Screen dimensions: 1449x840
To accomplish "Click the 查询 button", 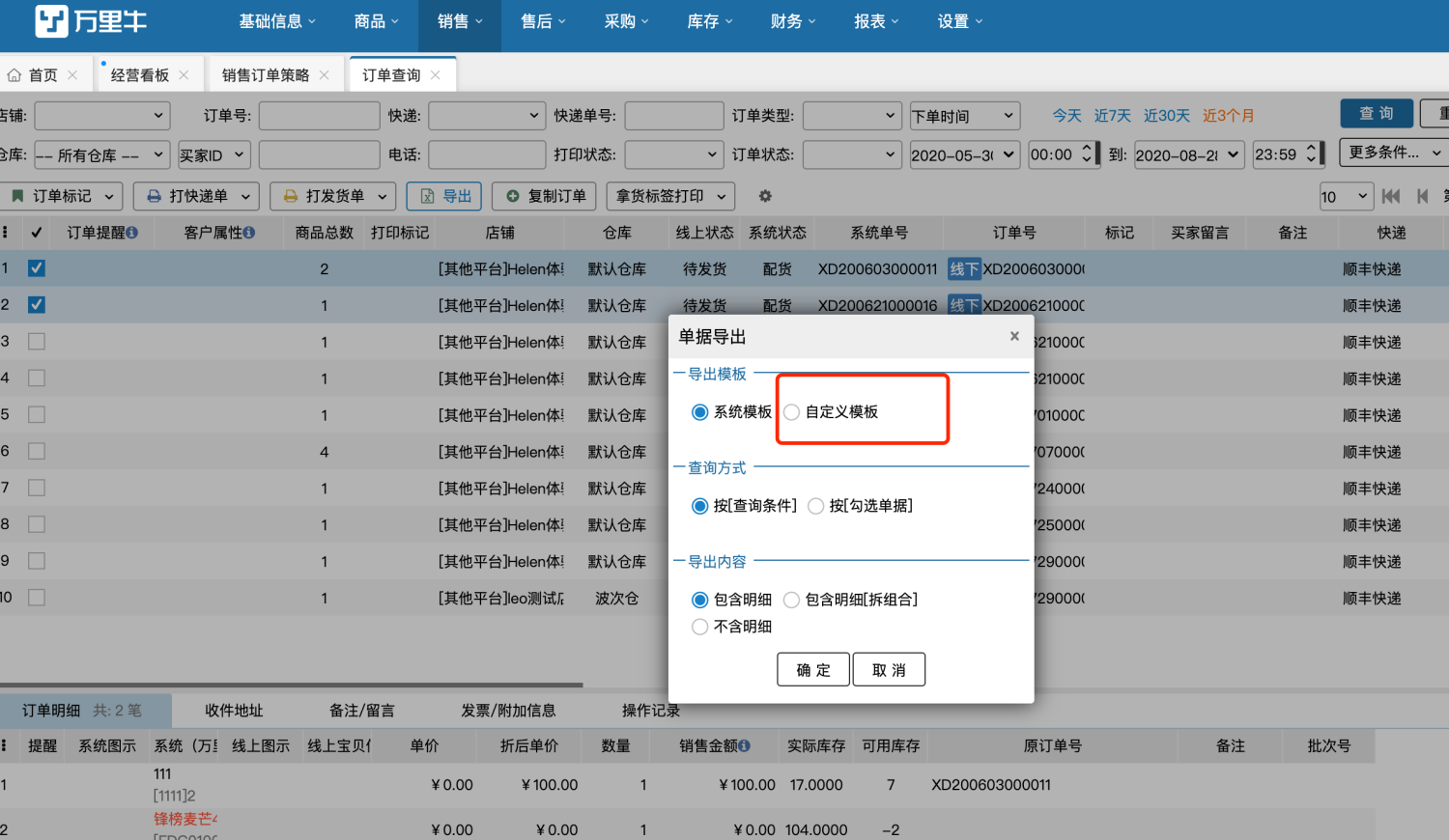I will click(1377, 114).
